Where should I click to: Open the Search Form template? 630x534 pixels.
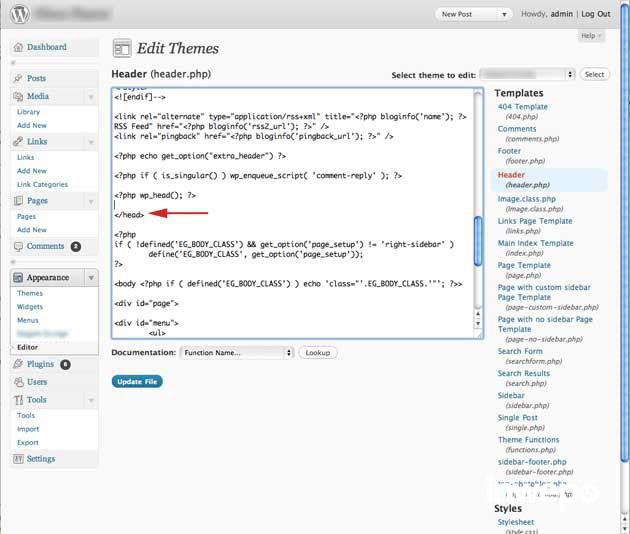coord(520,351)
